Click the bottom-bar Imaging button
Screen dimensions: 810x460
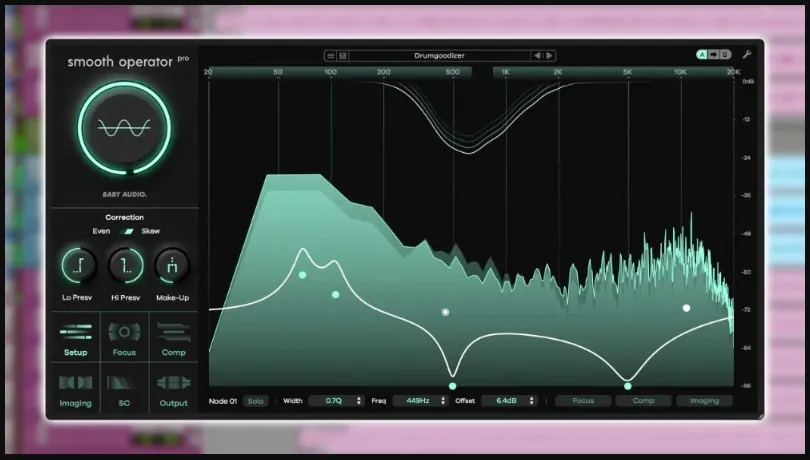pos(704,401)
